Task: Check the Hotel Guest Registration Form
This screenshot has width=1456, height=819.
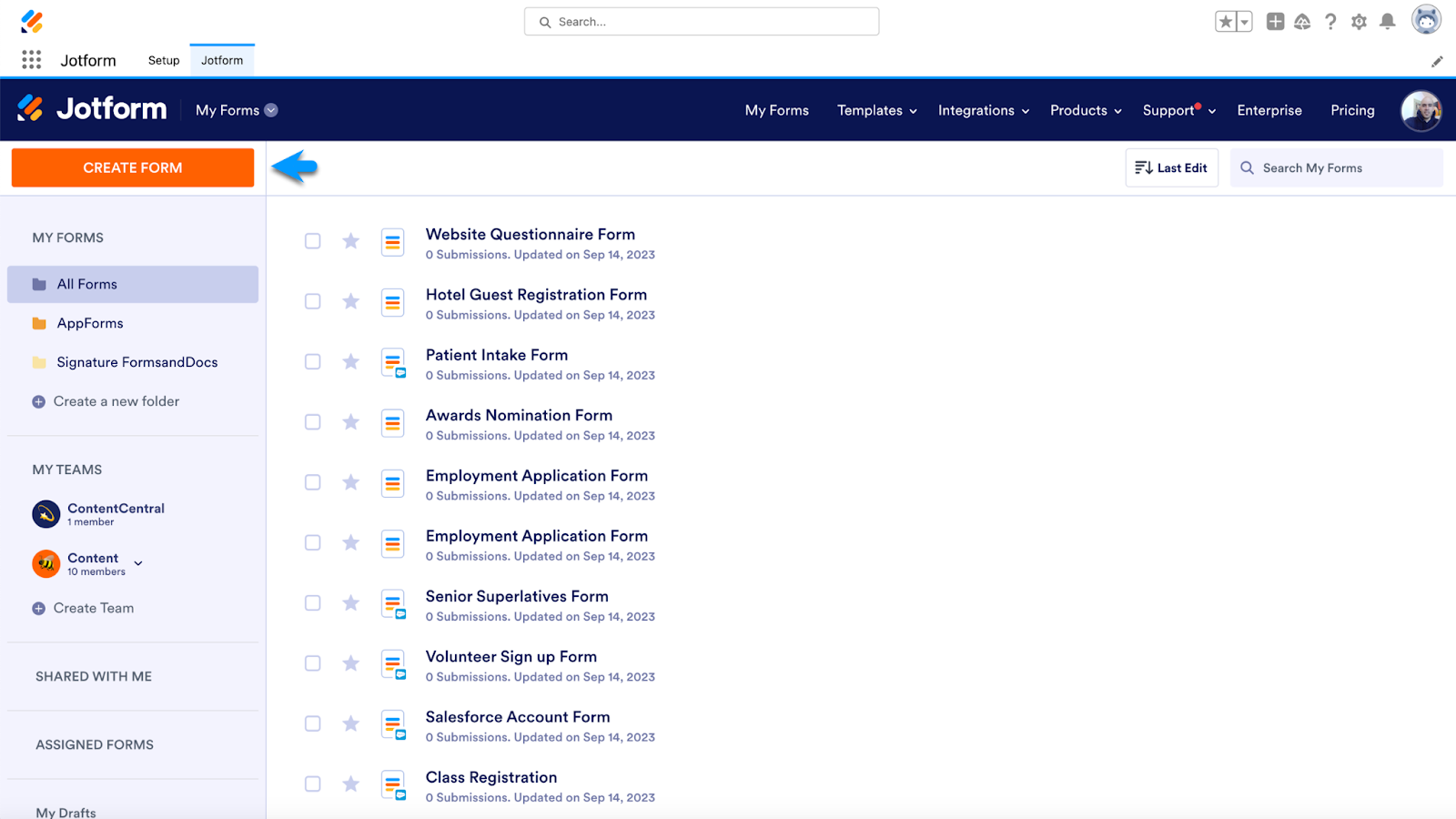Action: pyautogui.click(x=312, y=301)
